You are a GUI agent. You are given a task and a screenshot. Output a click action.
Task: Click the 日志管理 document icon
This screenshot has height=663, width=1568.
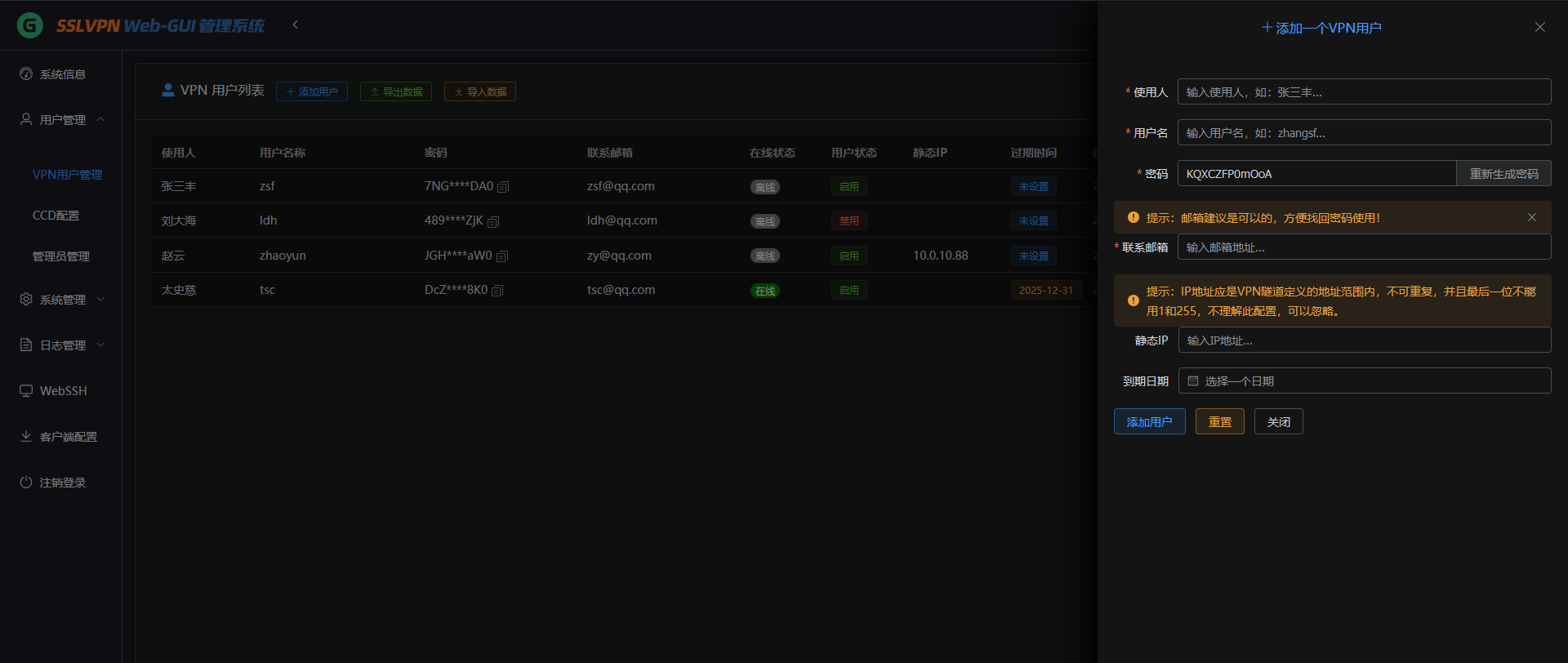tap(26, 345)
